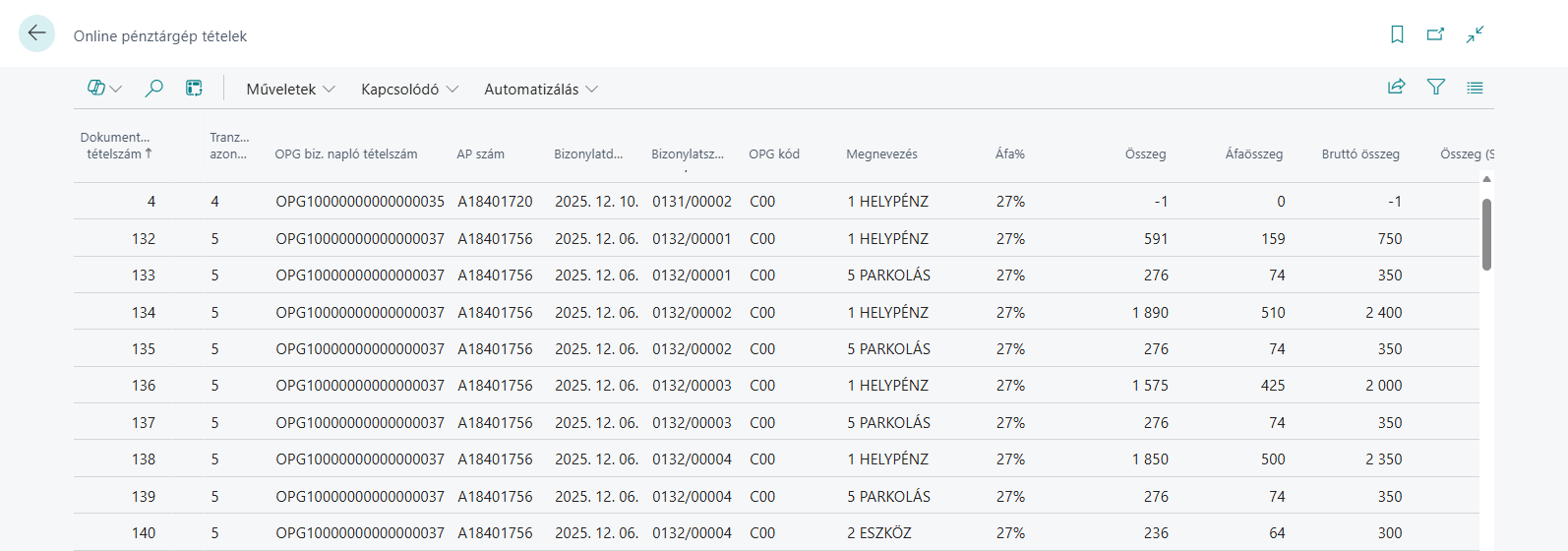1568x551 pixels.
Task: Toggle the filter pane funnel icon
Action: [x=1435, y=88]
